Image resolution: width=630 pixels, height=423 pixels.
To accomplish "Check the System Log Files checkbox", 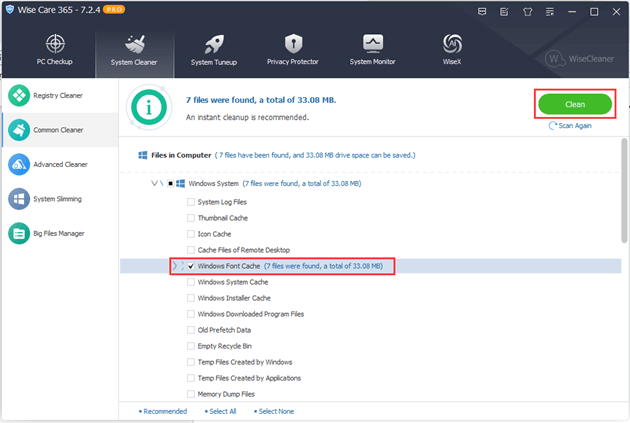I will point(191,202).
